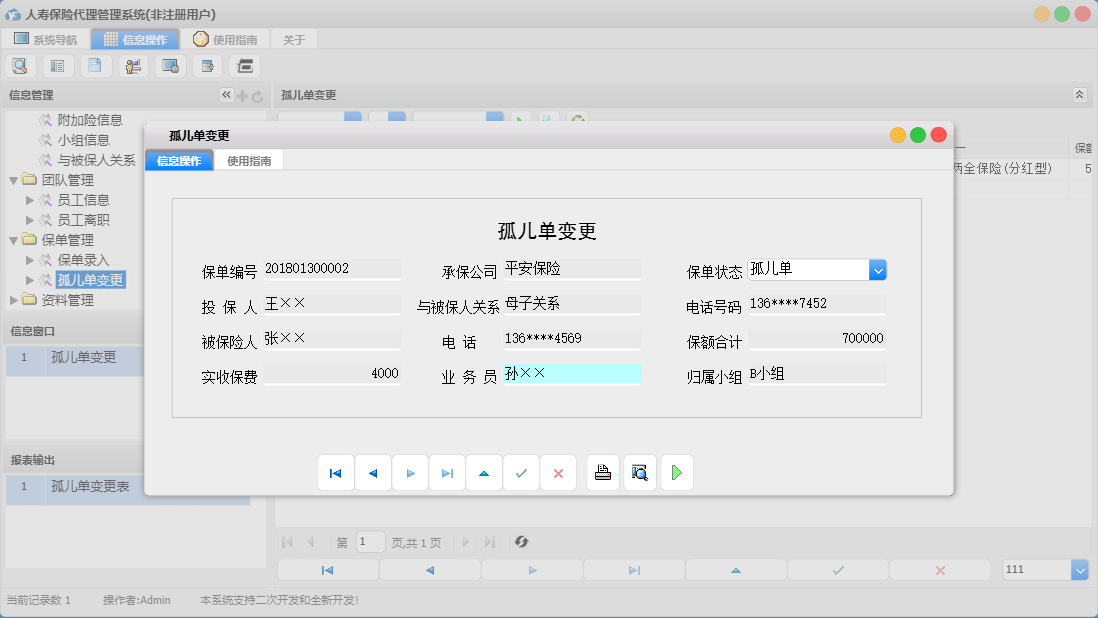Screen dimensions: 1098x618
Task: Click the magnifier search icon in the top toolbar
Action: pyautogui.click(x=20, y=65)
